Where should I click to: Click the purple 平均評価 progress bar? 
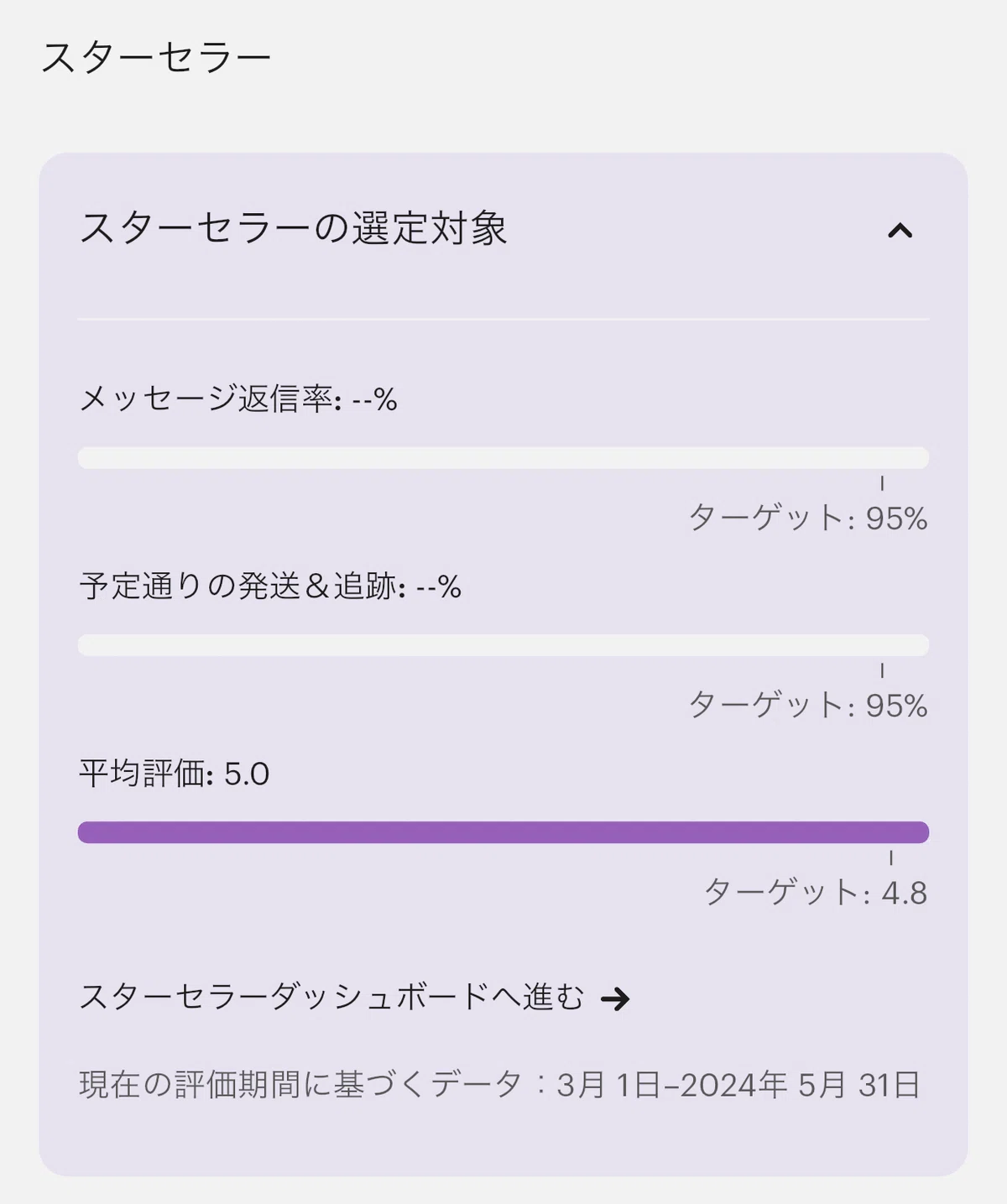click(503, 831)
